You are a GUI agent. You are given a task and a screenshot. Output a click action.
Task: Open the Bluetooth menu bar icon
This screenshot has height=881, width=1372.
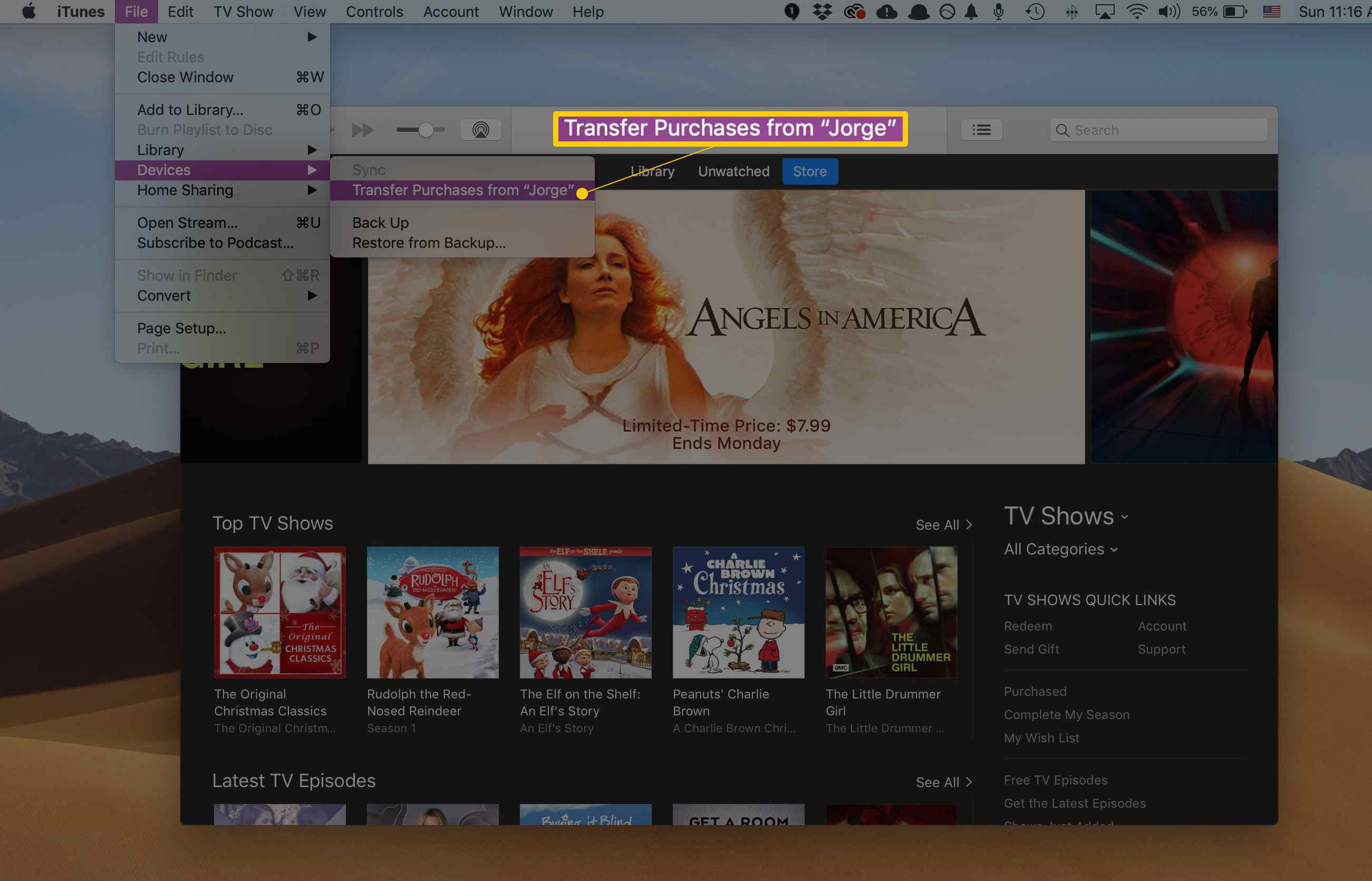pyautogui.click(x=1071, y=12)
